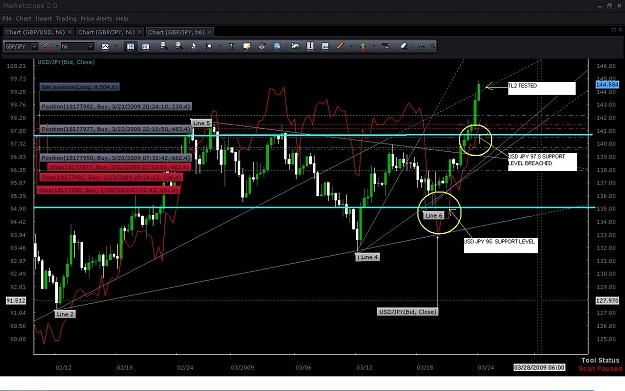Select the orange line drawing tool
Screen dimensions: 625x391
(x=340, y=46)
